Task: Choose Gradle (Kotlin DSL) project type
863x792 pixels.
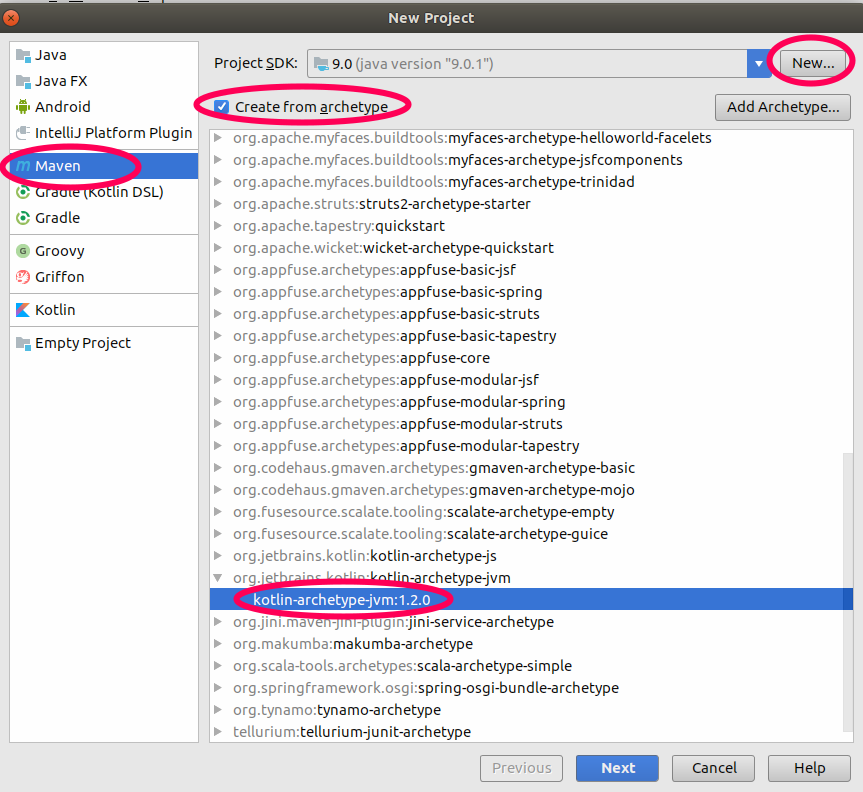Action: pos(104,192)
